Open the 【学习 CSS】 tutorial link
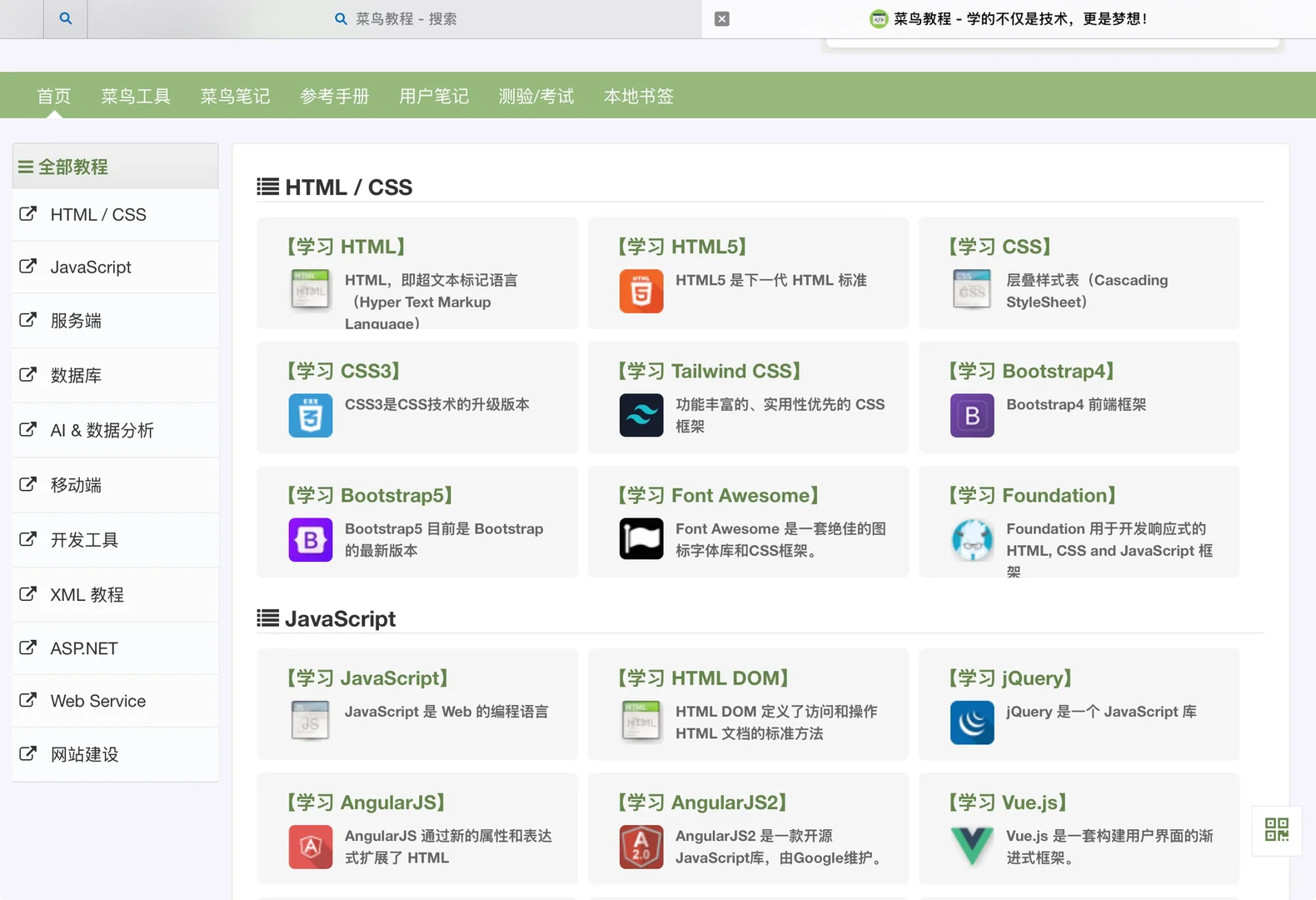 999,247
